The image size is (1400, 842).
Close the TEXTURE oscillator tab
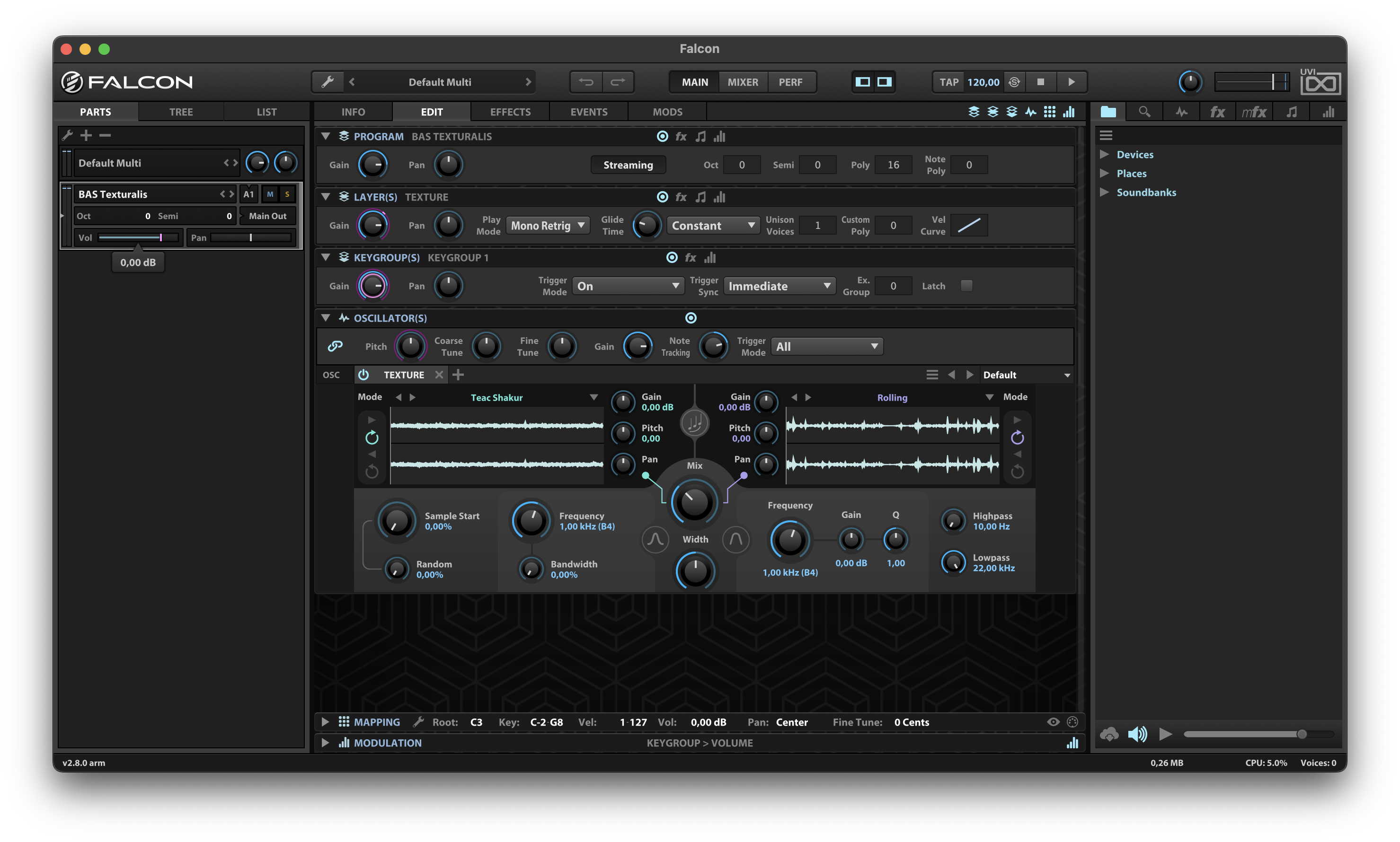pyautogui.click(x=439, y=375)
